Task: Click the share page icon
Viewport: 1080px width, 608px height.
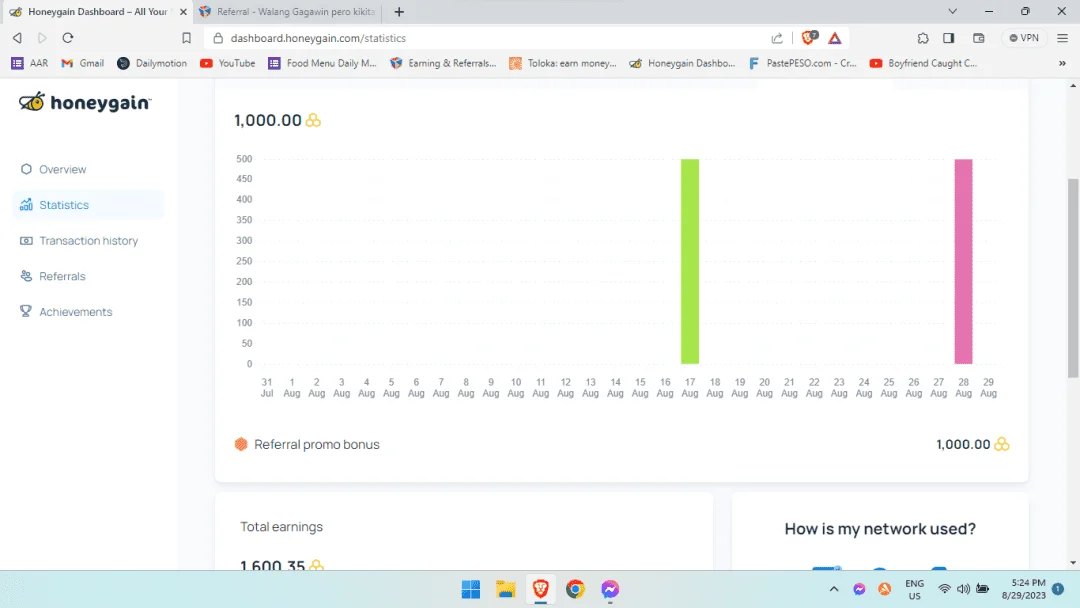Action: click(777, 38)
